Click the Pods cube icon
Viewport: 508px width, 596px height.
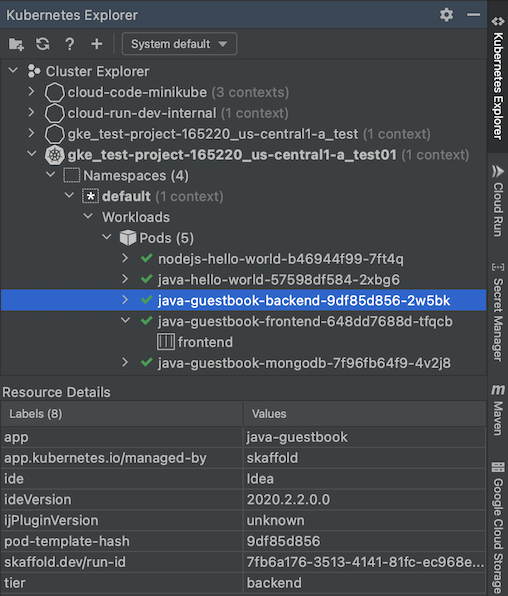pyautogui.click(x=128, y=238)
